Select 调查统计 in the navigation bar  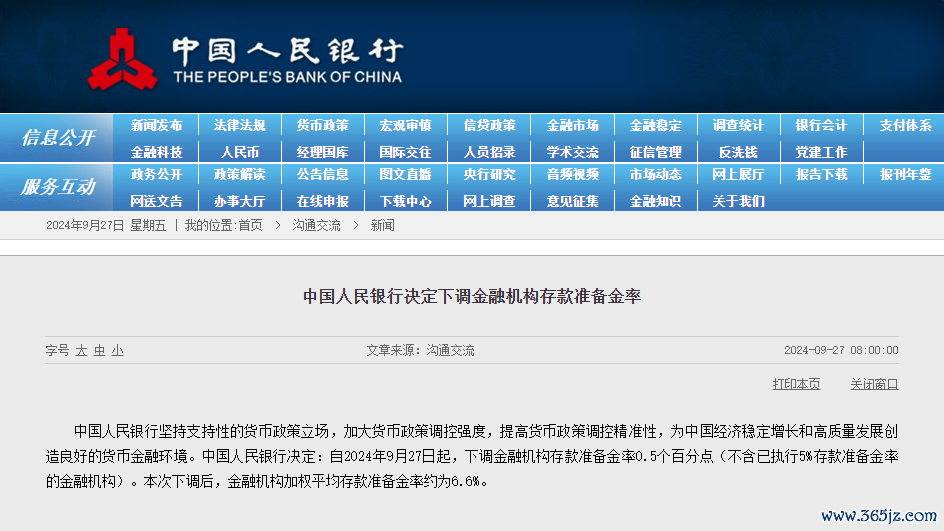click(x=738, y=126)
